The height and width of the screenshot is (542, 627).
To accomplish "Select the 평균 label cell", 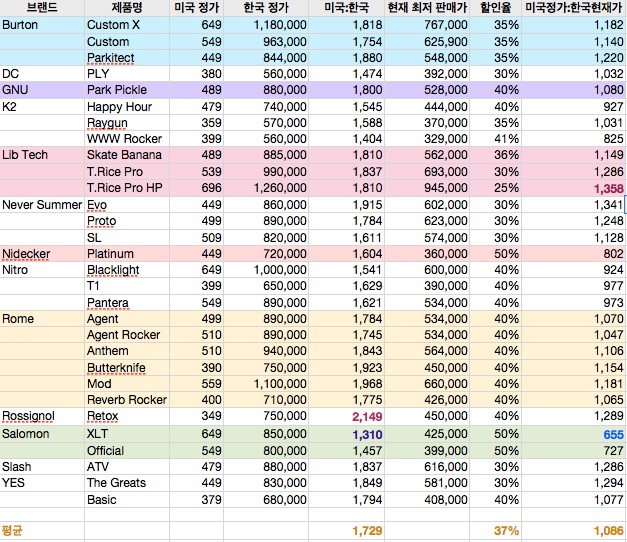I will tap(42, 531).
